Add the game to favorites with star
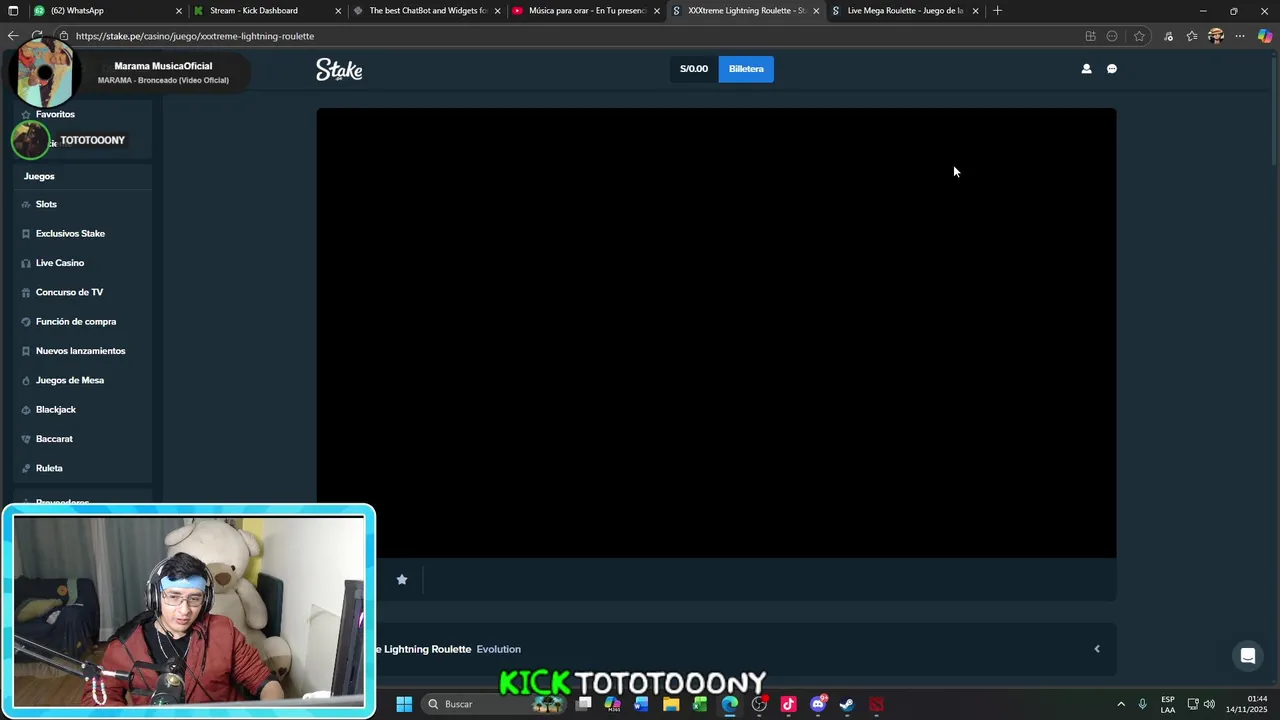This screenshot has height=720, width=1280. 402,579
